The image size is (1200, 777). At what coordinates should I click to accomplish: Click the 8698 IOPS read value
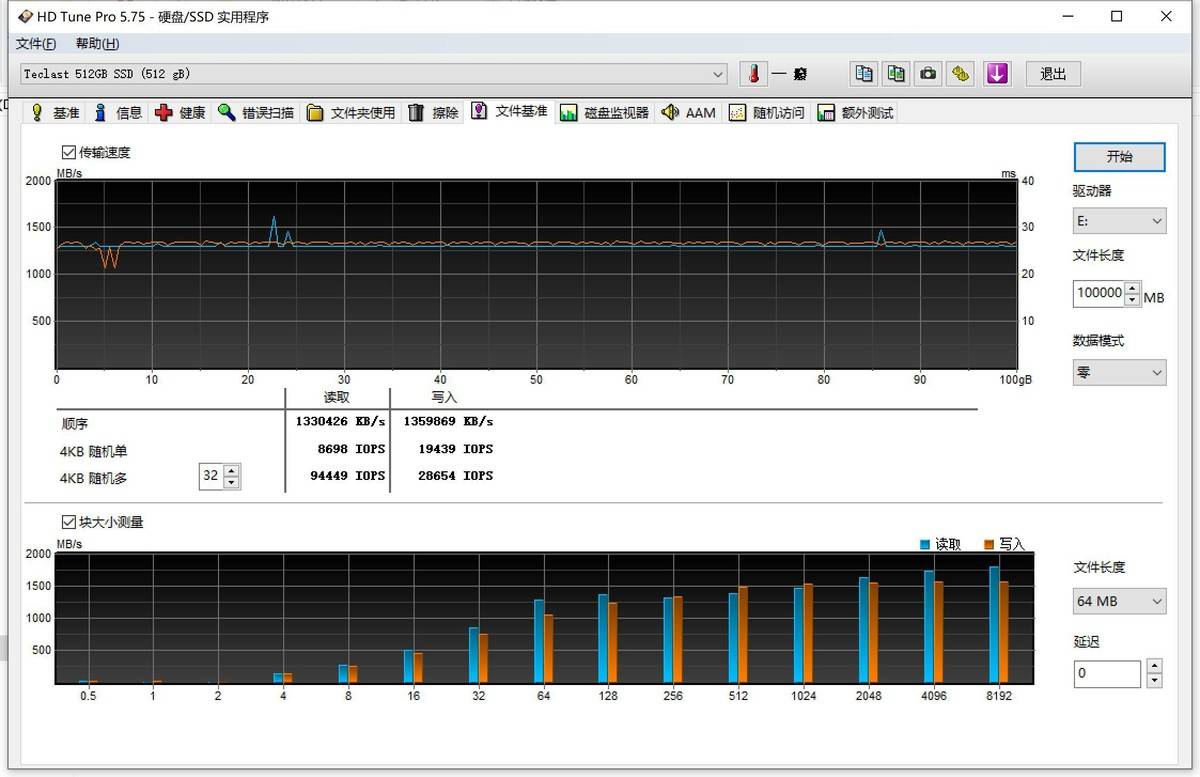pos(351,449)
